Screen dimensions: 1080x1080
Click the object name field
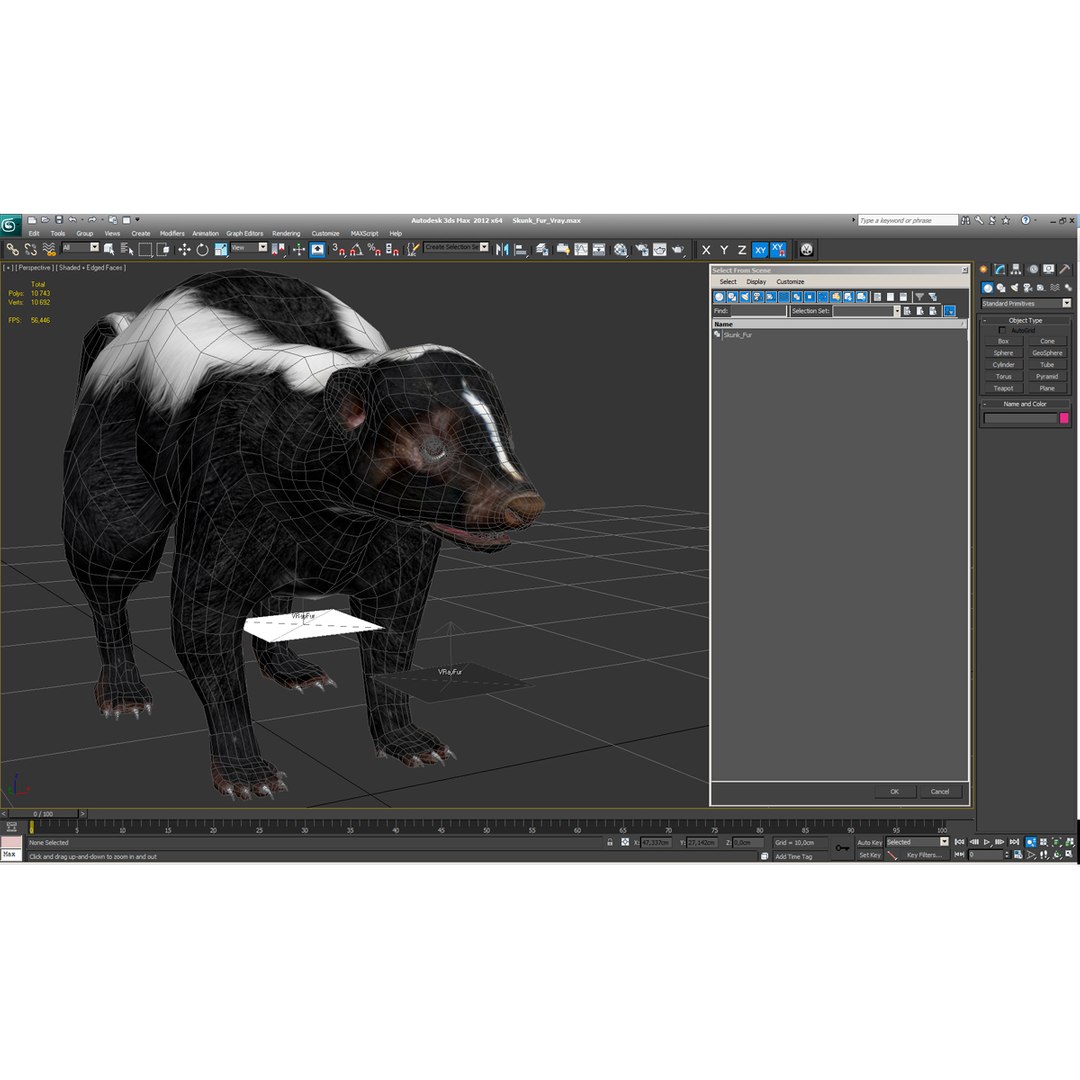[1020, 418]
